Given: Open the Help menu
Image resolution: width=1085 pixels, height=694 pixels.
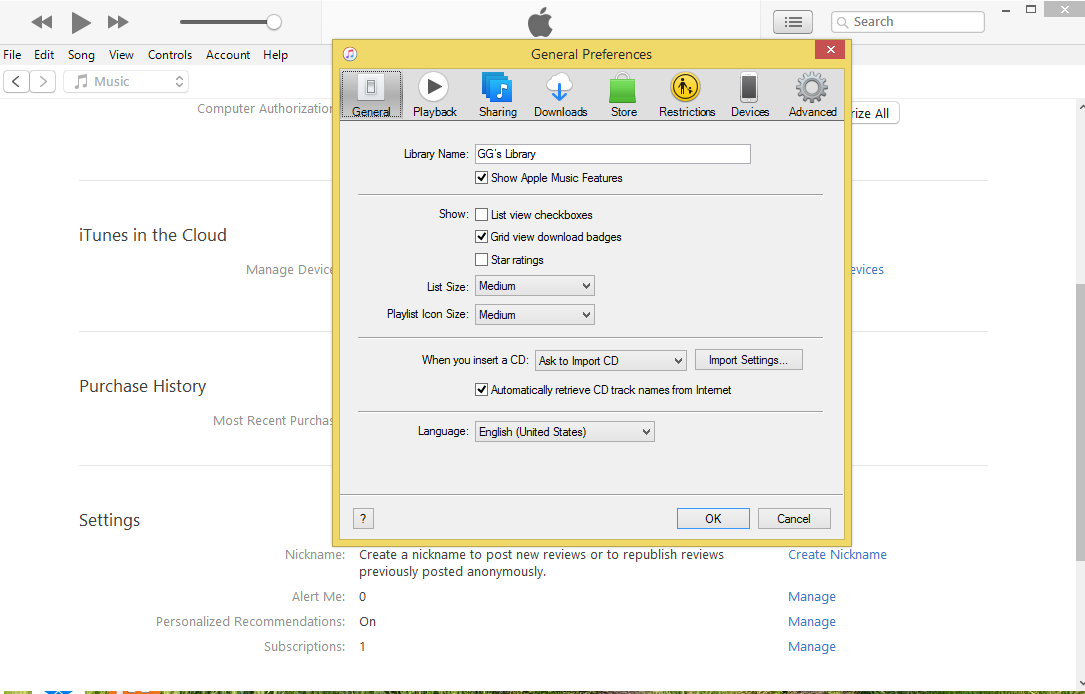Looking at the screenshot, I should point(275,55).
